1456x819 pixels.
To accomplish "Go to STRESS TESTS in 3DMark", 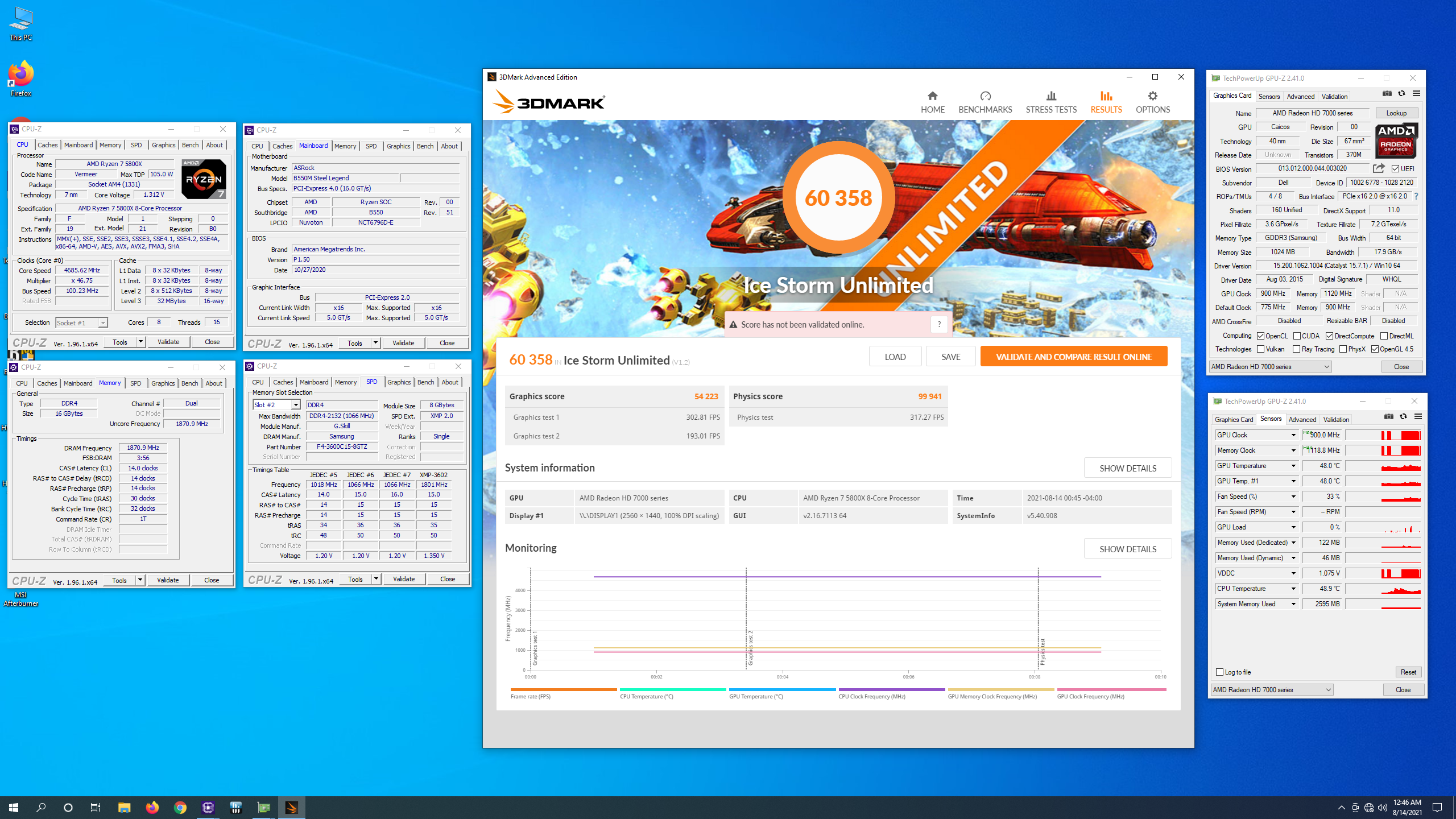I will 1051,102.
